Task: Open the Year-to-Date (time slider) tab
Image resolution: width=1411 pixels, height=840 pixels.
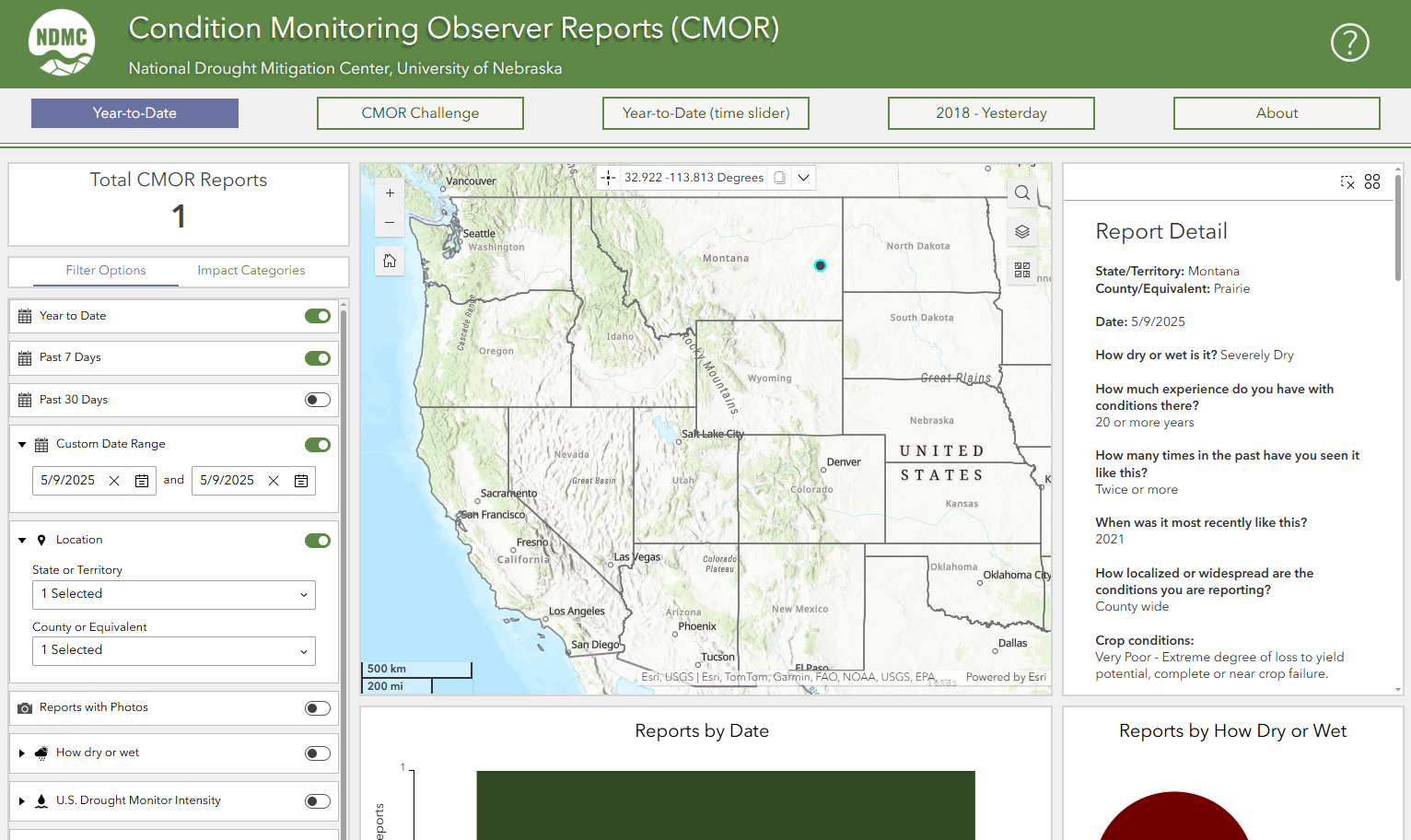Action: [705, 113]
